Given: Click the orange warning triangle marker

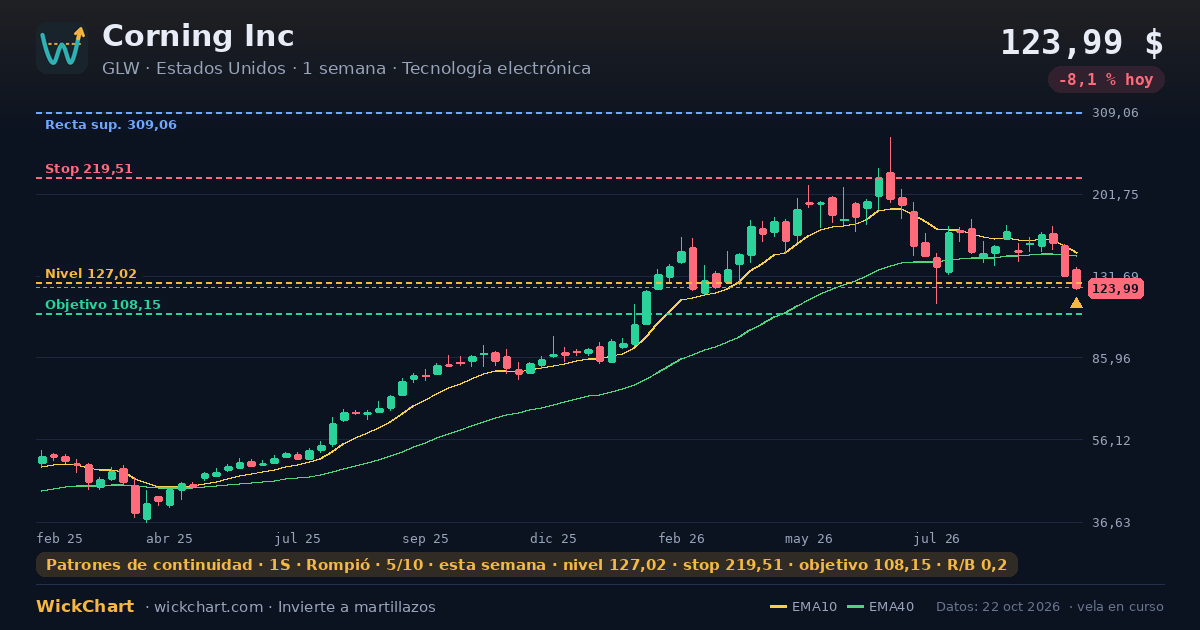Looking at the screenshot, I should [1076, 303].
